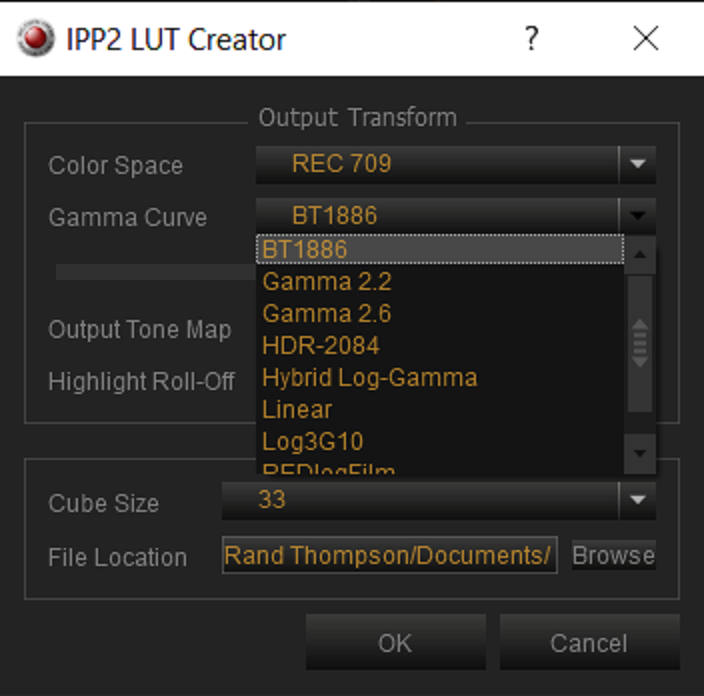Click the File Location path field
The height and width of the screenshot is (696, 704).
390,555
